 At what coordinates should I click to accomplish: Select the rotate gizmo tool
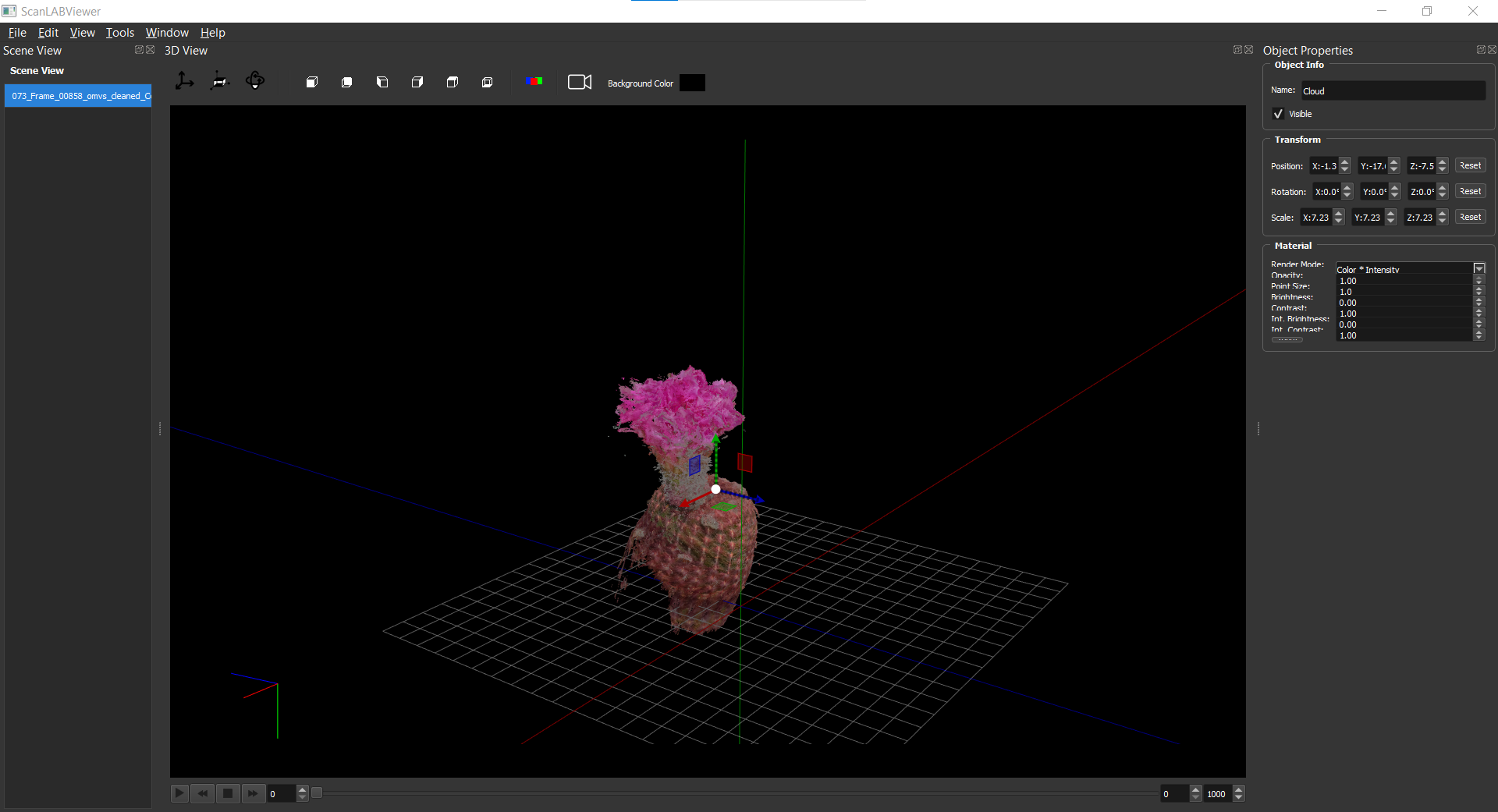pos(255,81)
